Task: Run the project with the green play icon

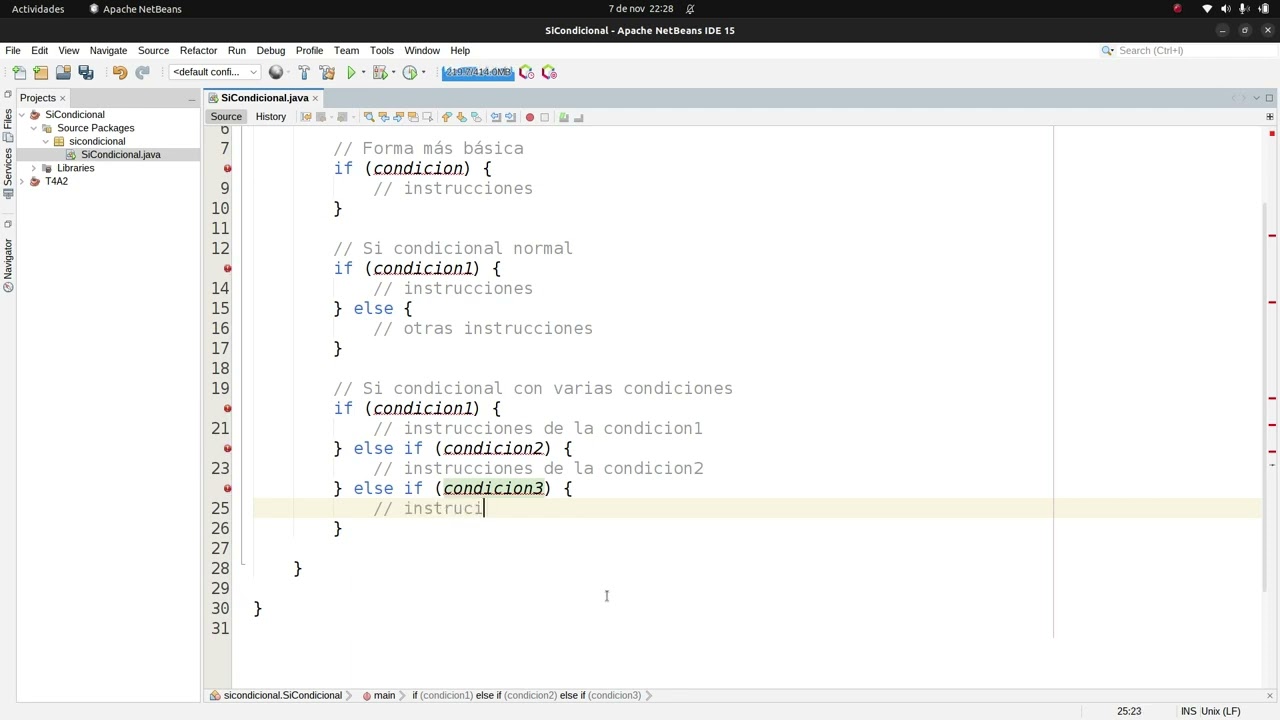Action: pos(351,72)
